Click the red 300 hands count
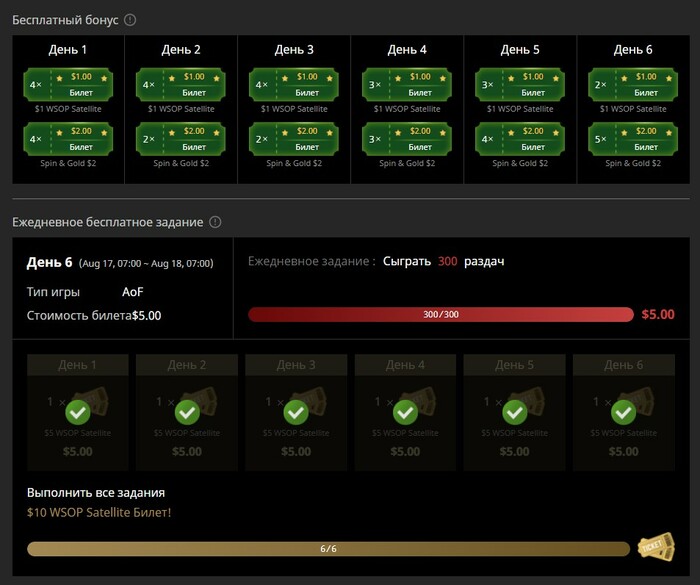Screen dimensions: 700x585 pos(447,261)
